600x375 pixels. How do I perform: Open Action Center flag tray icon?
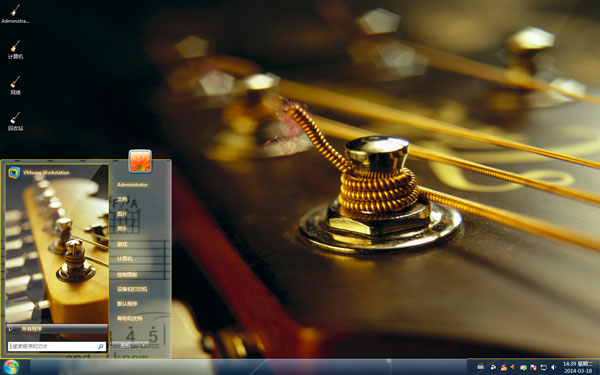coord(533,367)
